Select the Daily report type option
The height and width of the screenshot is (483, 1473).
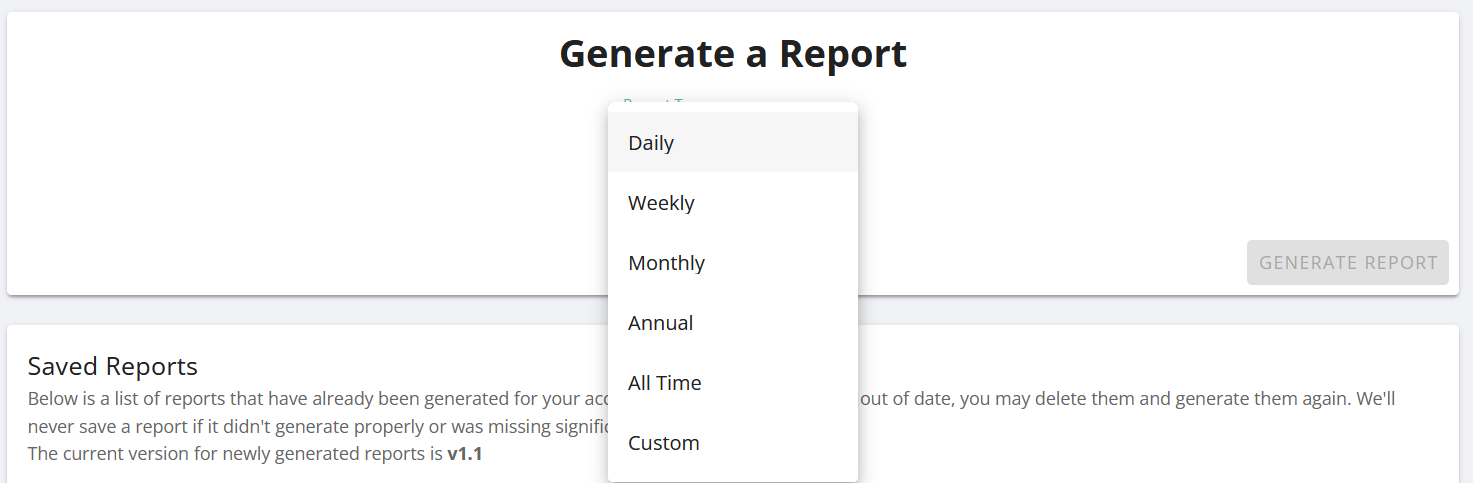click(732, 142)
